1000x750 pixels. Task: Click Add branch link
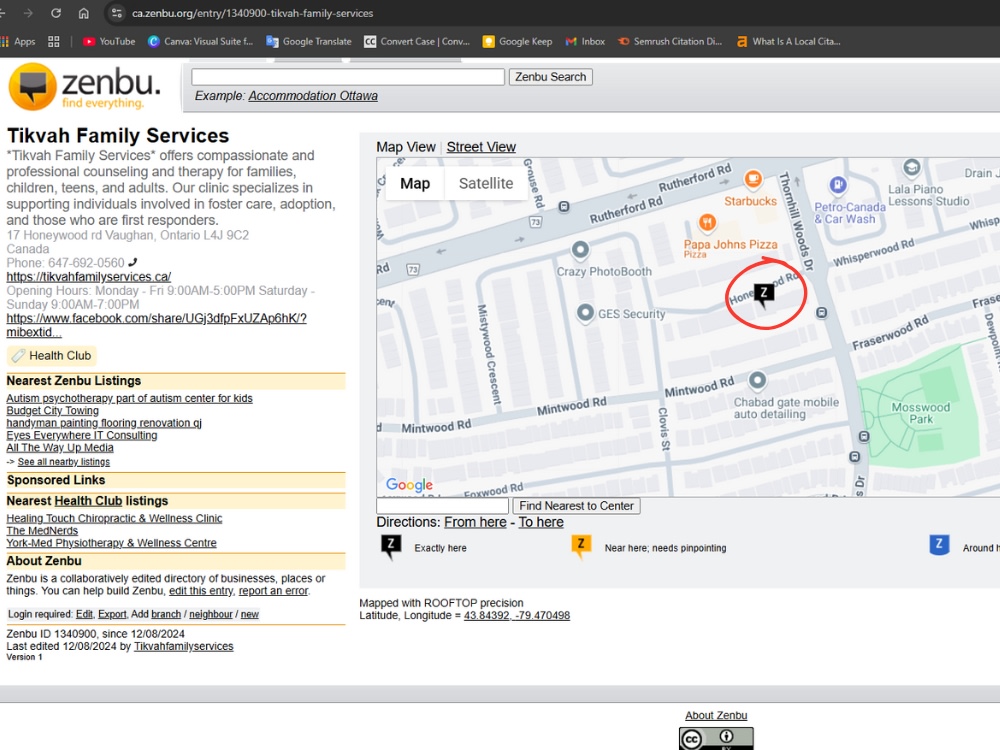(x=166, y=614)
